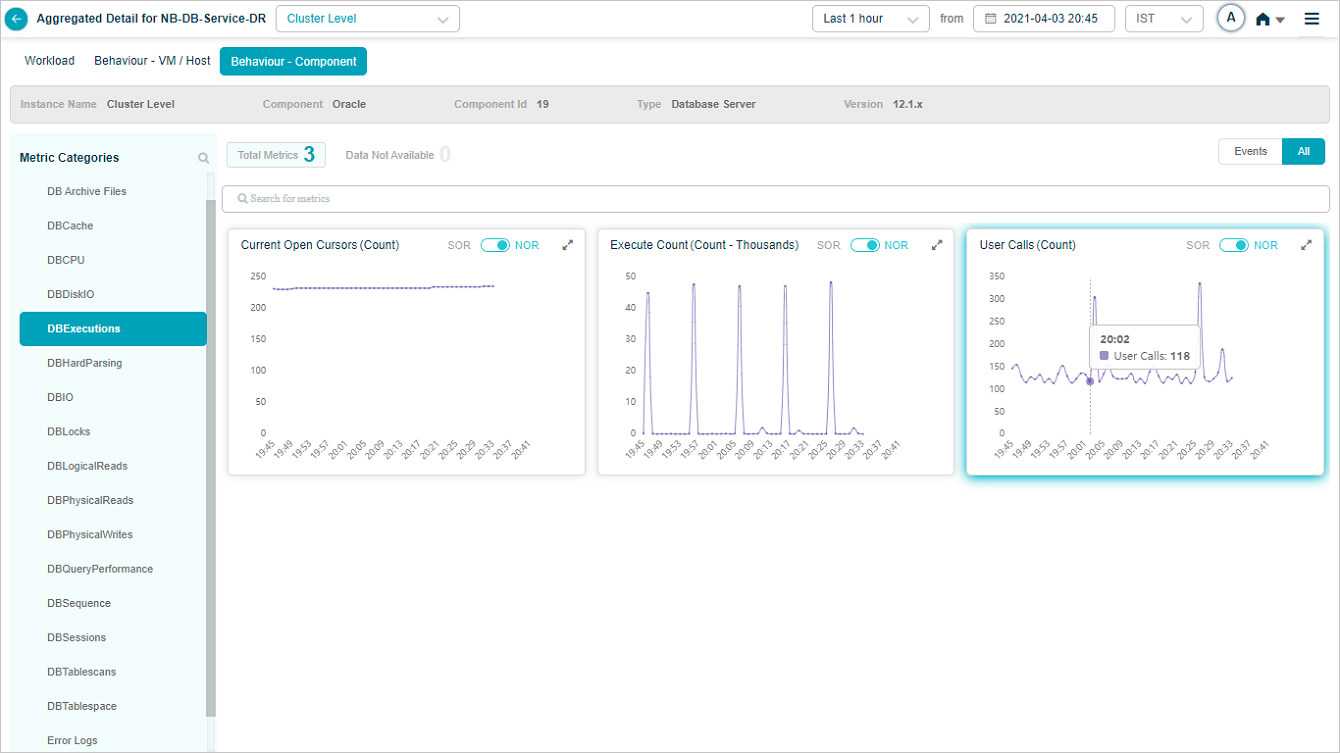
Task: Click the user avatar A icon
Action: click(x=1231, y=18)
